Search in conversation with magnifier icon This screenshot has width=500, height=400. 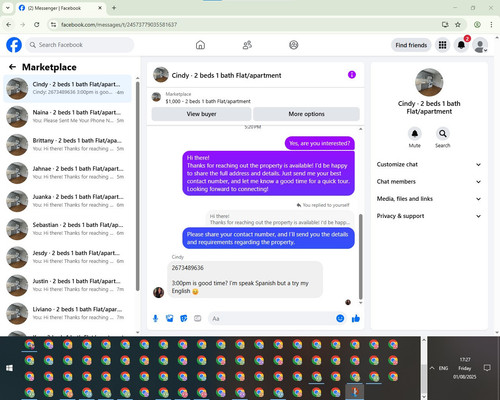443,134
